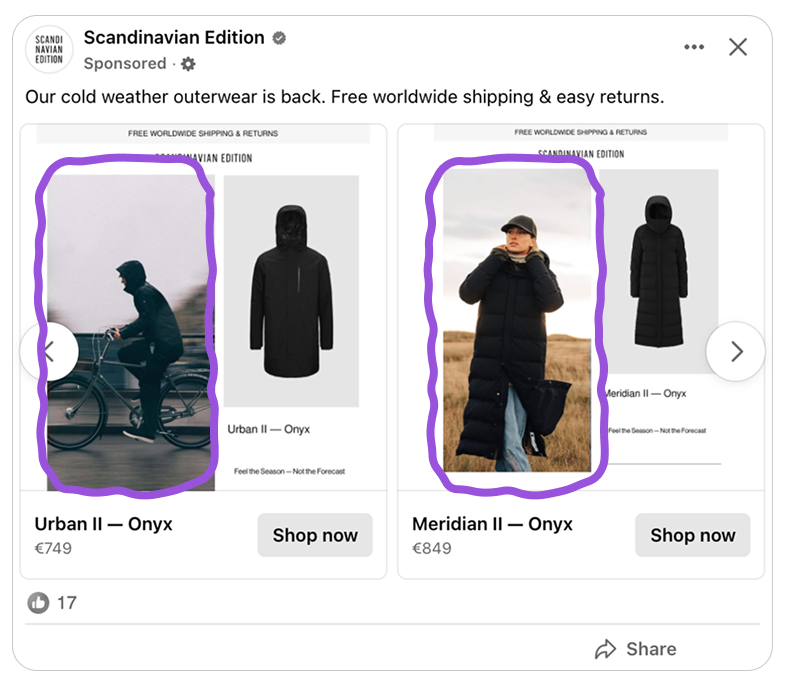Click the Share arrow icon

click(605, 650)
